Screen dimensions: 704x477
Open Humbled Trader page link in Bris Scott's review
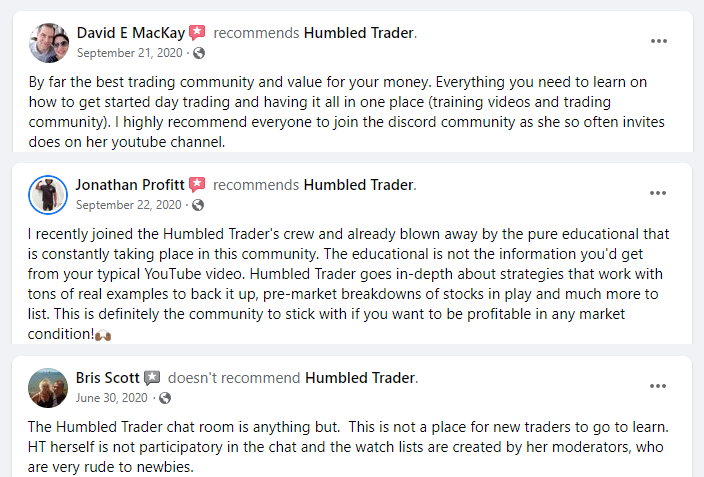tap(361, 378)
